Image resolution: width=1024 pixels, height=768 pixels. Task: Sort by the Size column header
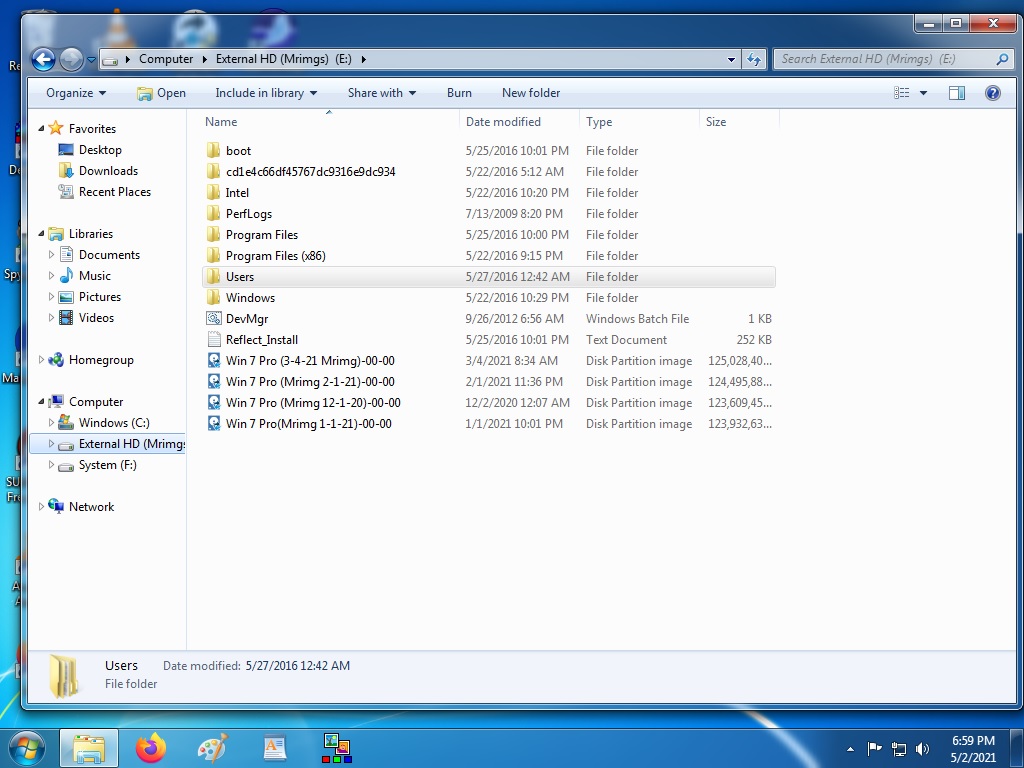[x=739, y=121]
